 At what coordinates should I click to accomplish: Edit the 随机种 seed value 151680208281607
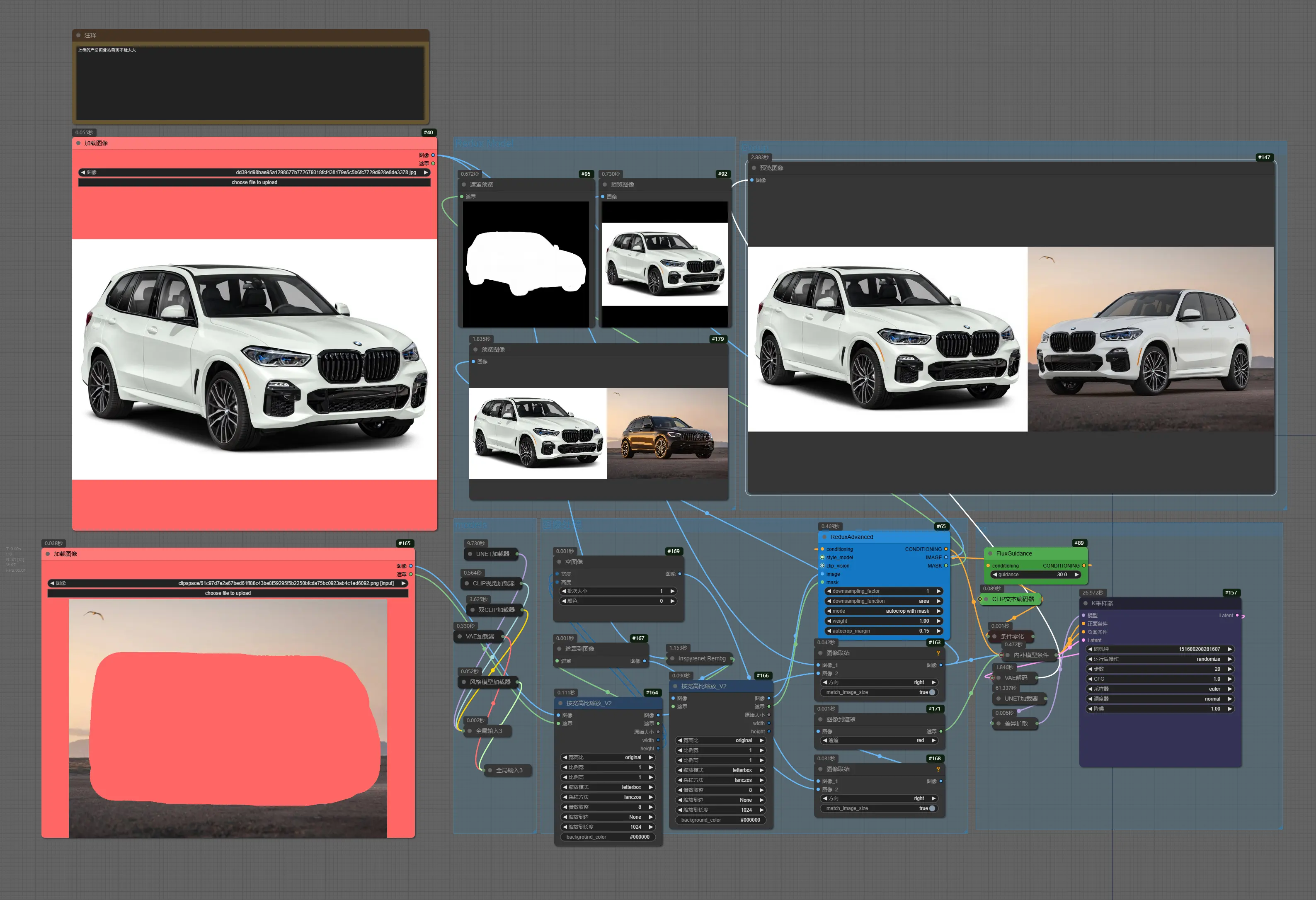(x=1160, y=649)
